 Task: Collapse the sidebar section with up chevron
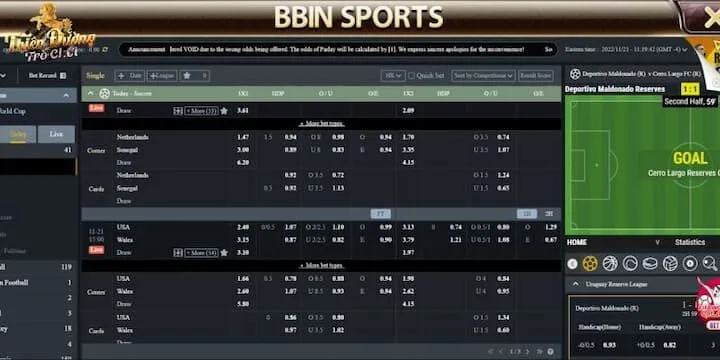click(x=66, y=96)
